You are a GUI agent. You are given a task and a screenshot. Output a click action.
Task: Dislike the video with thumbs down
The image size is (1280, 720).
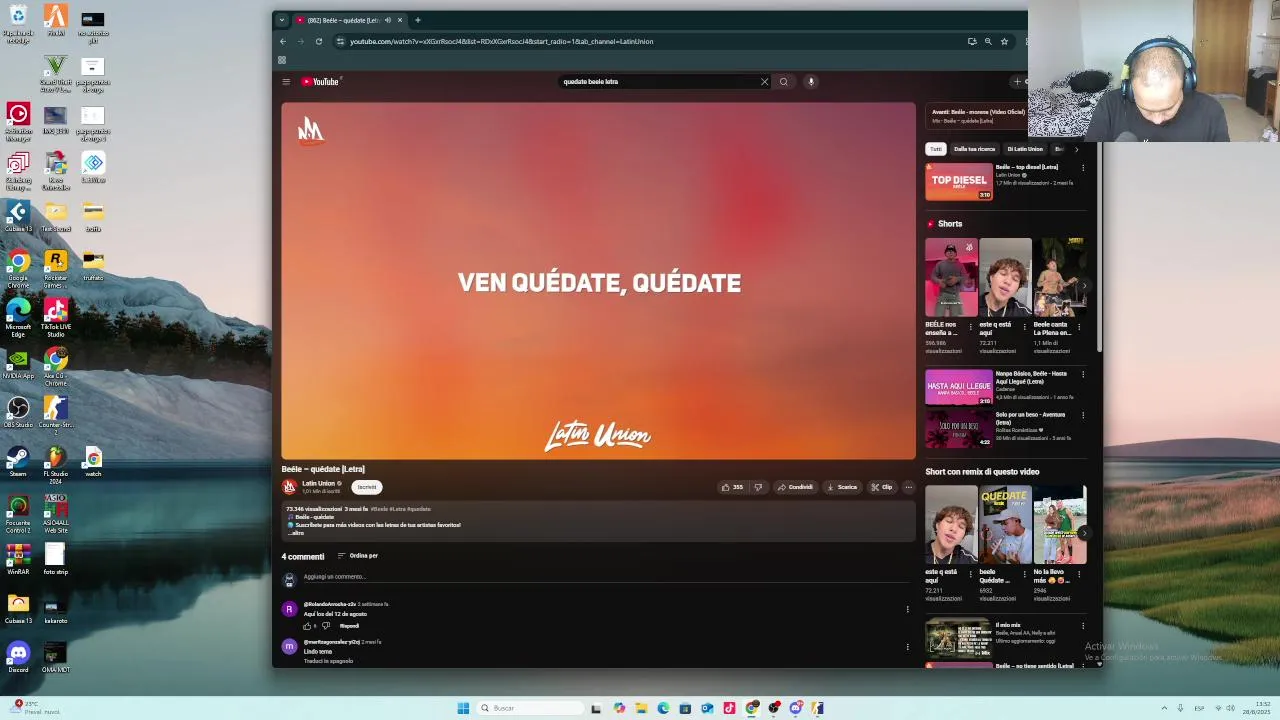pos(758,487)
